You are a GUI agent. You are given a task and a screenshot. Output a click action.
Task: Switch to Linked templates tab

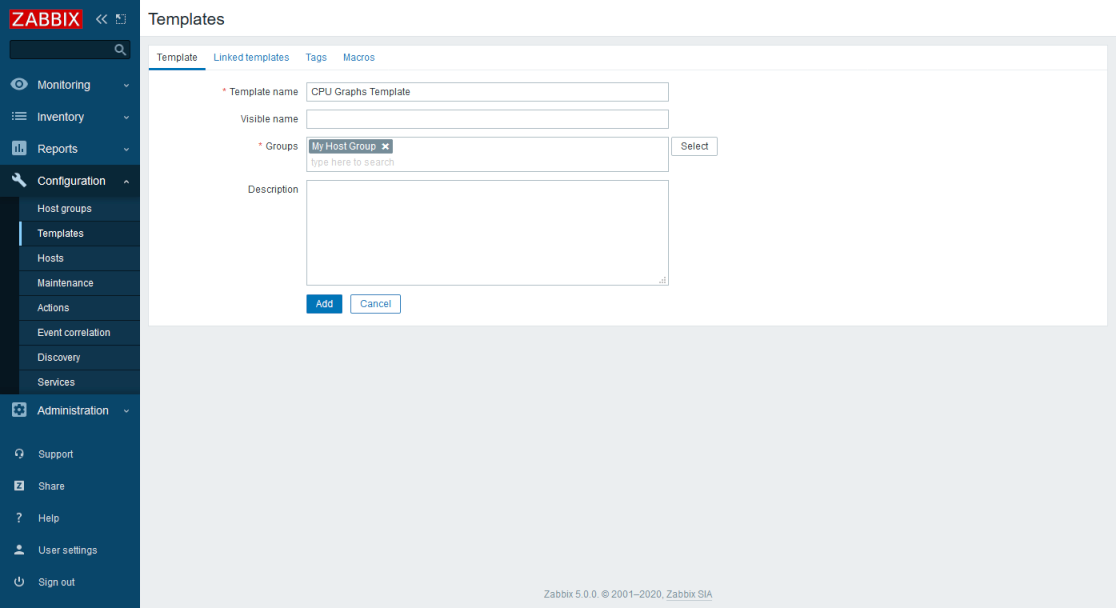[x=251, y=58]
